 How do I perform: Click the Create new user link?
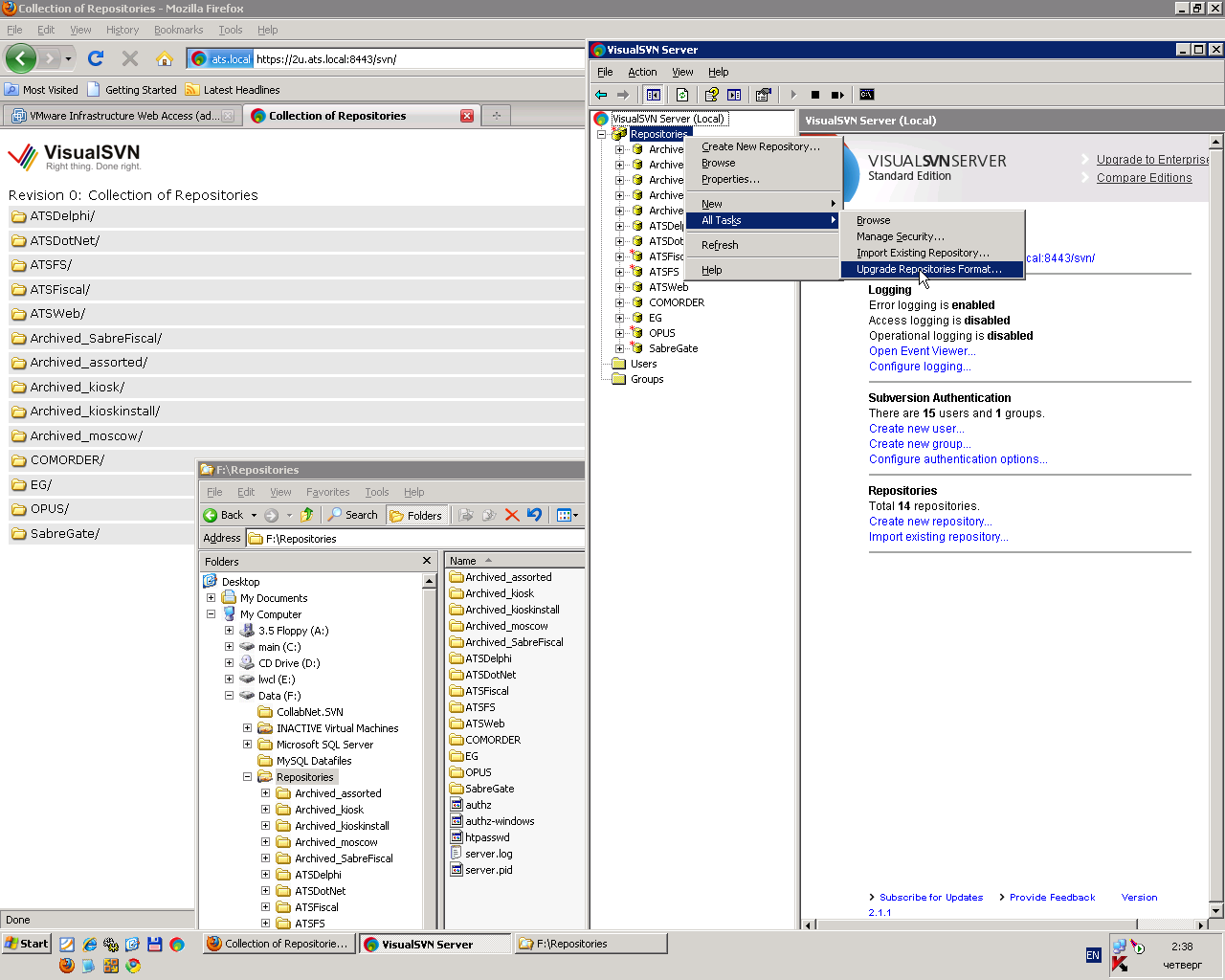917,429
